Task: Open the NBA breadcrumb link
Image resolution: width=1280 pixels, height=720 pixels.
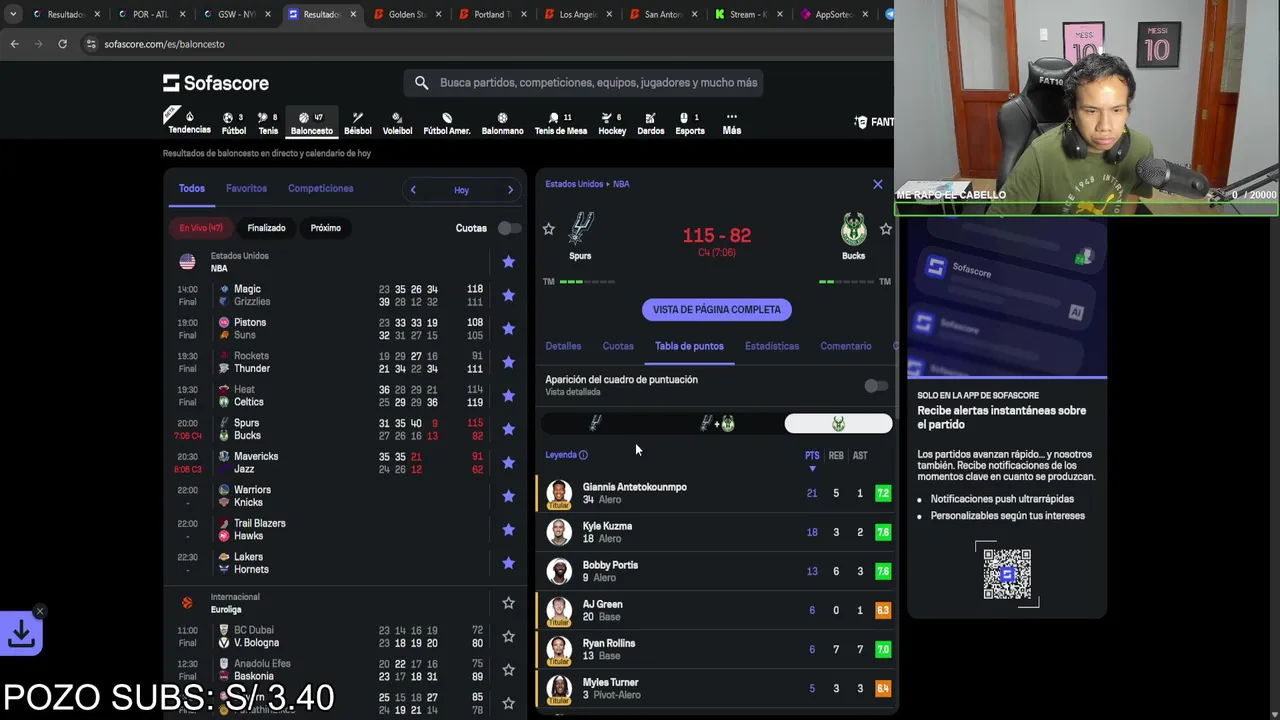Action: [621, 184]
